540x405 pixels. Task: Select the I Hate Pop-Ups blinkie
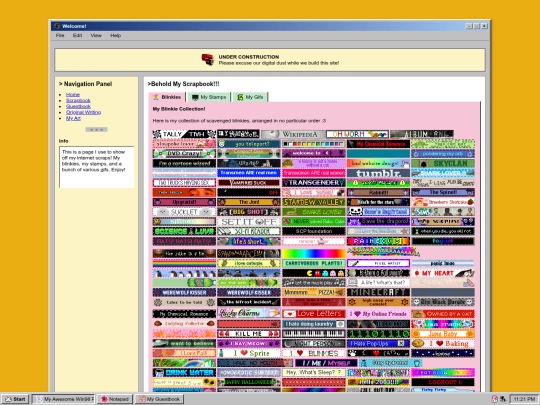pos(378,343)
